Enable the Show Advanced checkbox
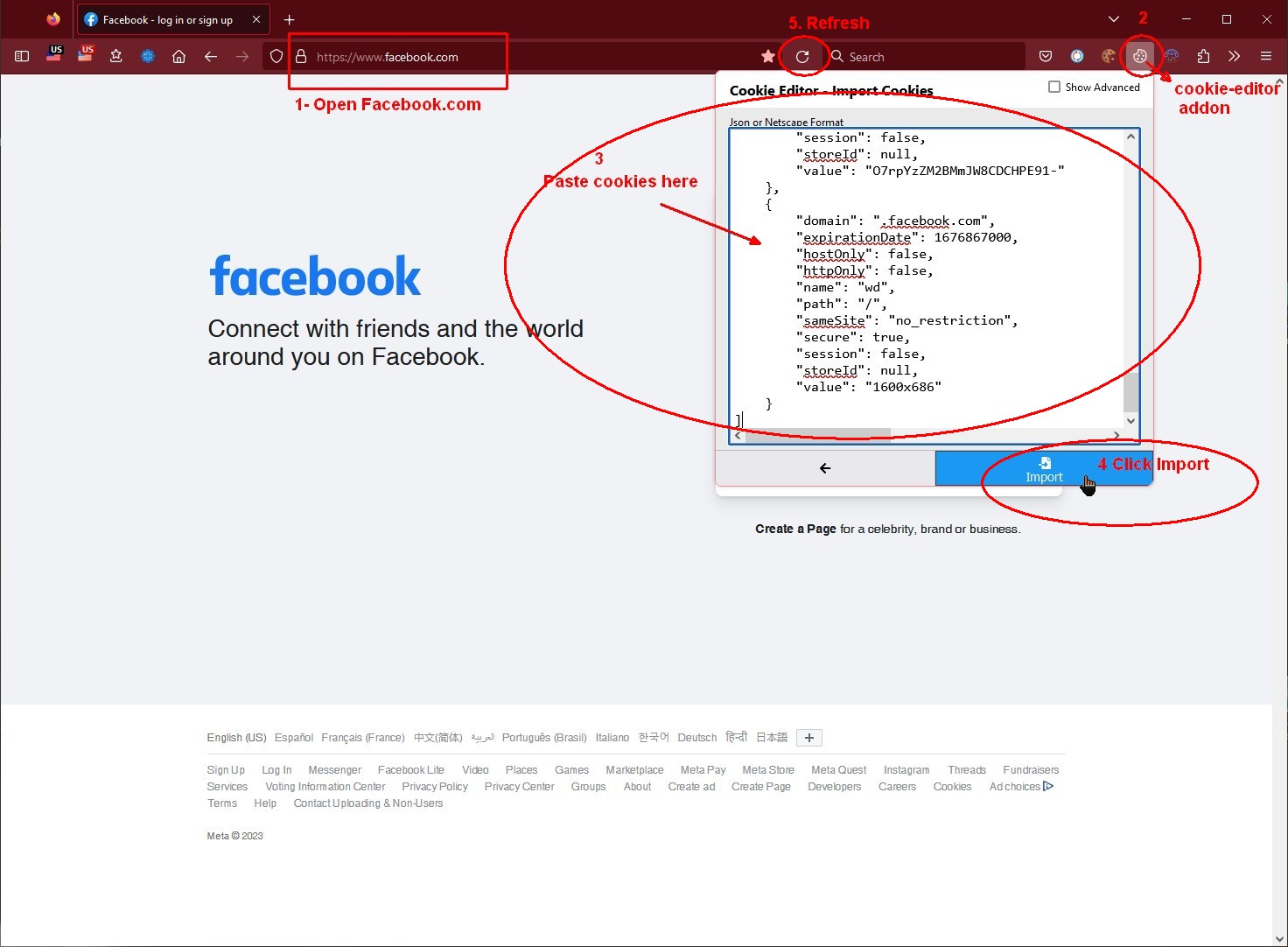The height and width of the screenshot is (947, 1288). click(1054, 87)
